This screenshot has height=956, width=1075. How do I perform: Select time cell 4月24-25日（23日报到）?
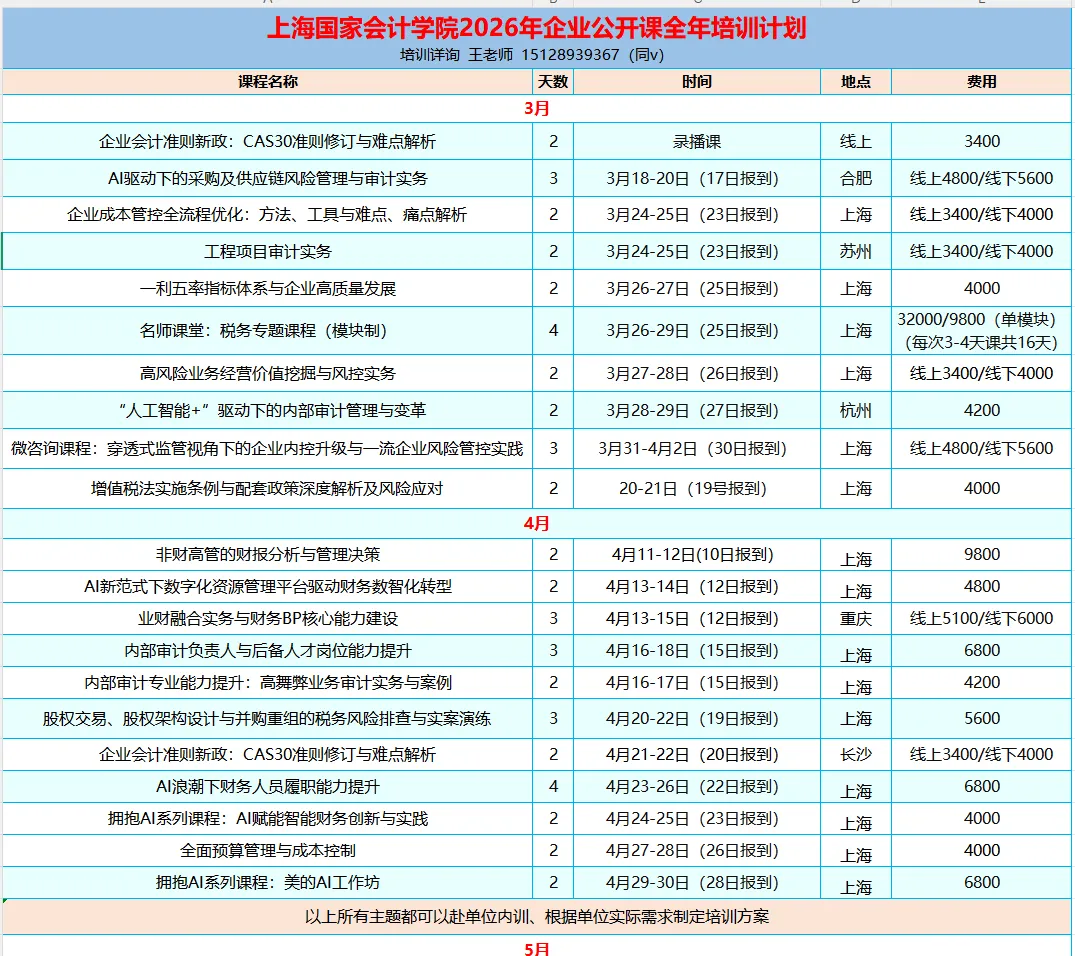(x=697, y=818)
